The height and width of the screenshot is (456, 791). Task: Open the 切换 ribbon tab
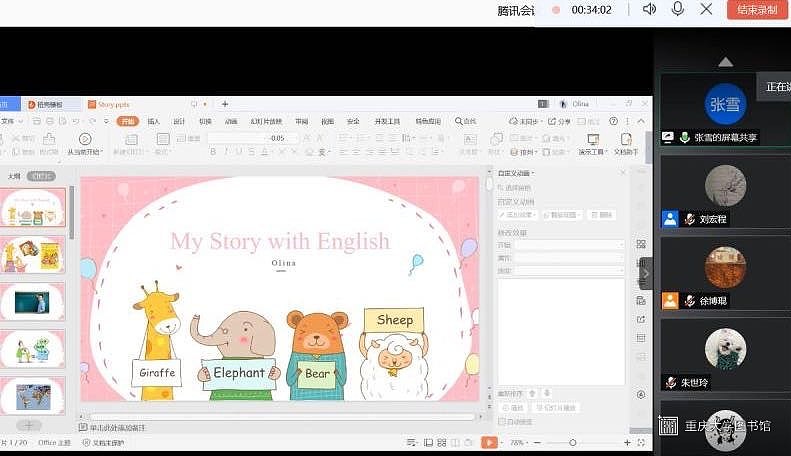point(205,122)
